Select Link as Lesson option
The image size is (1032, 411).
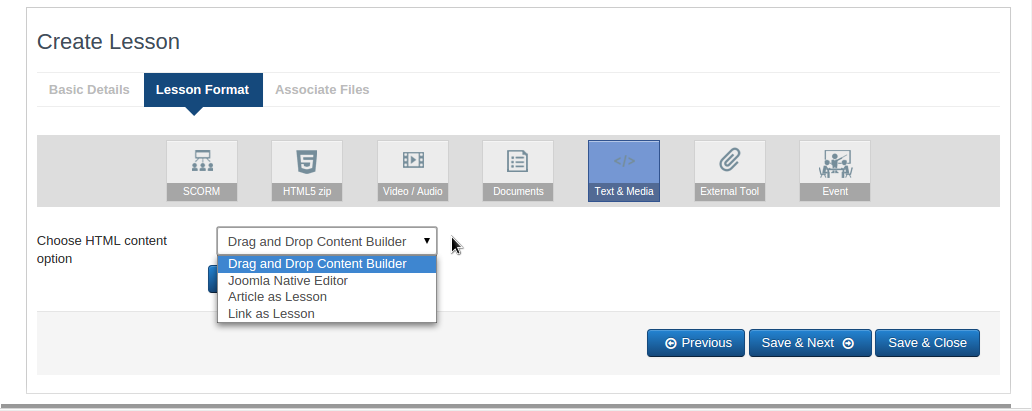click(x=271, y=314)
